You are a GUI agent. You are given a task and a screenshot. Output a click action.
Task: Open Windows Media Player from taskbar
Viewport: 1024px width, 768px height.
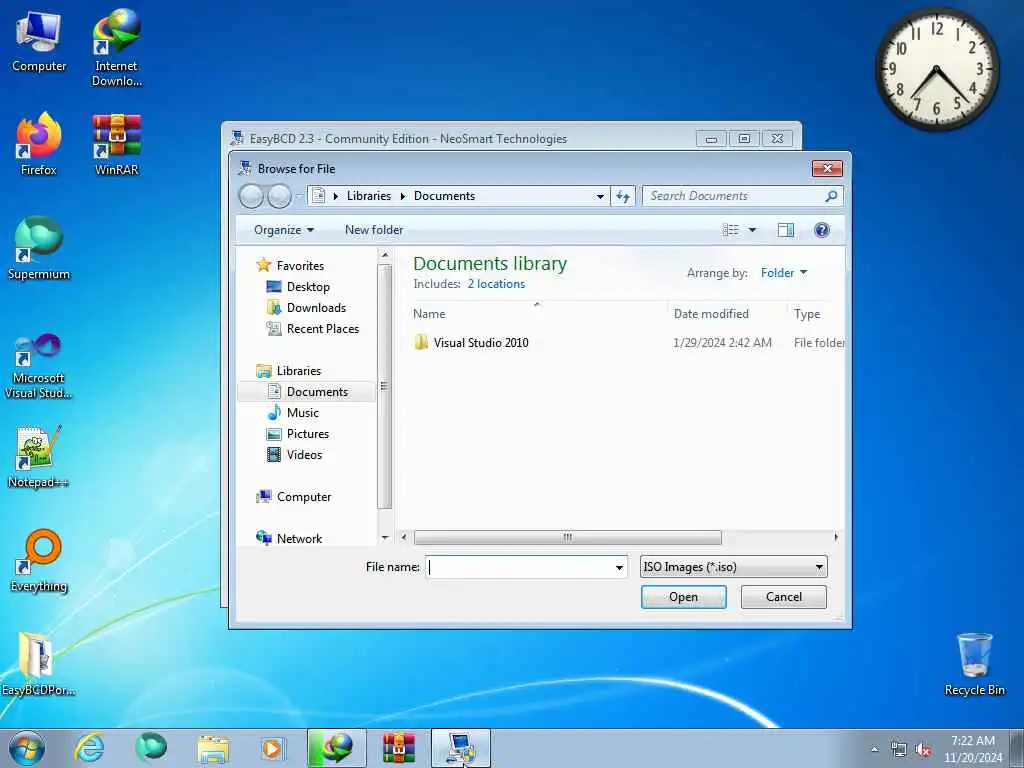pos(273,748)
